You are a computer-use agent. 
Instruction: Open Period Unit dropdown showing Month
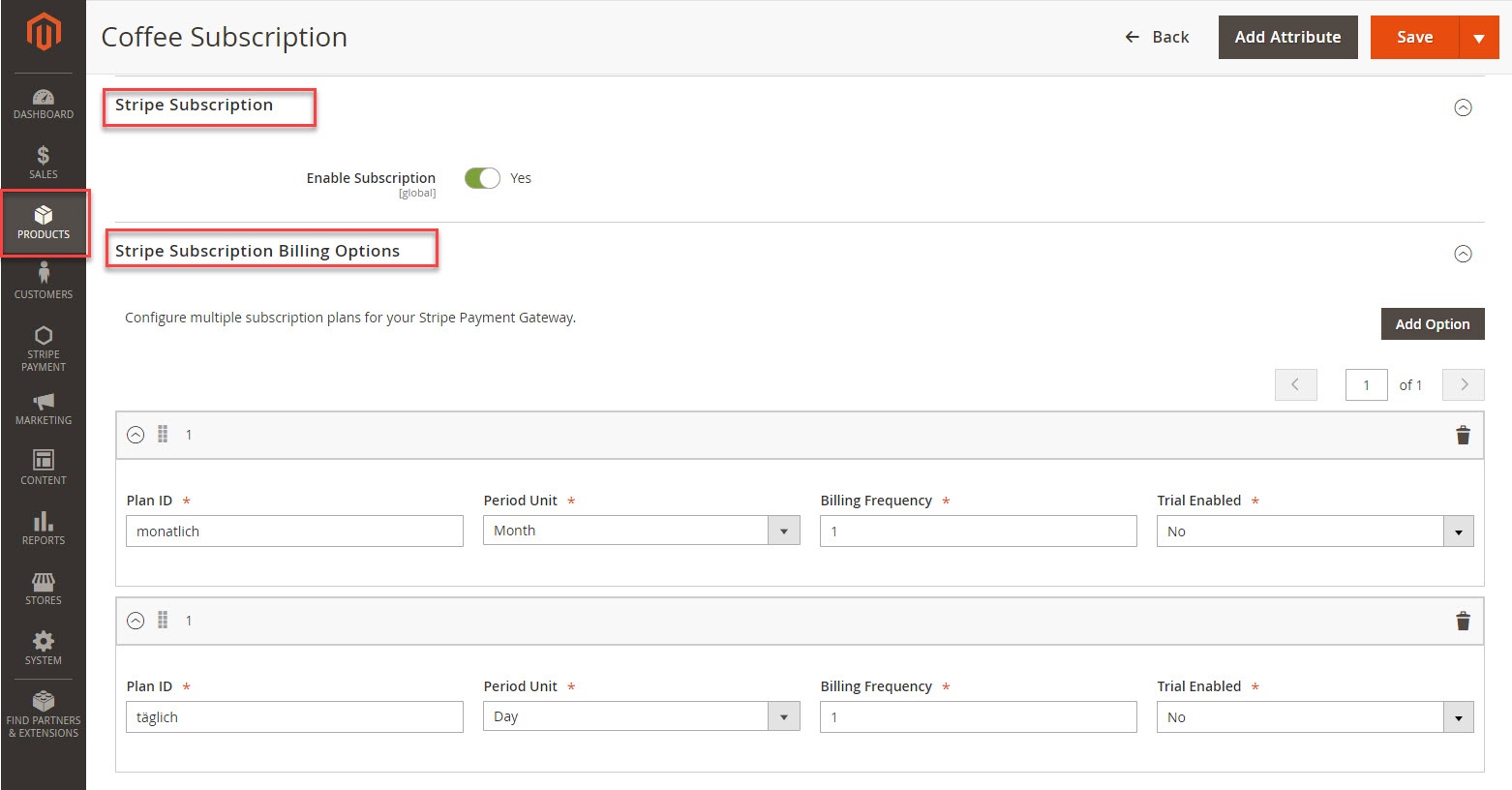click(x=641, y=531)
